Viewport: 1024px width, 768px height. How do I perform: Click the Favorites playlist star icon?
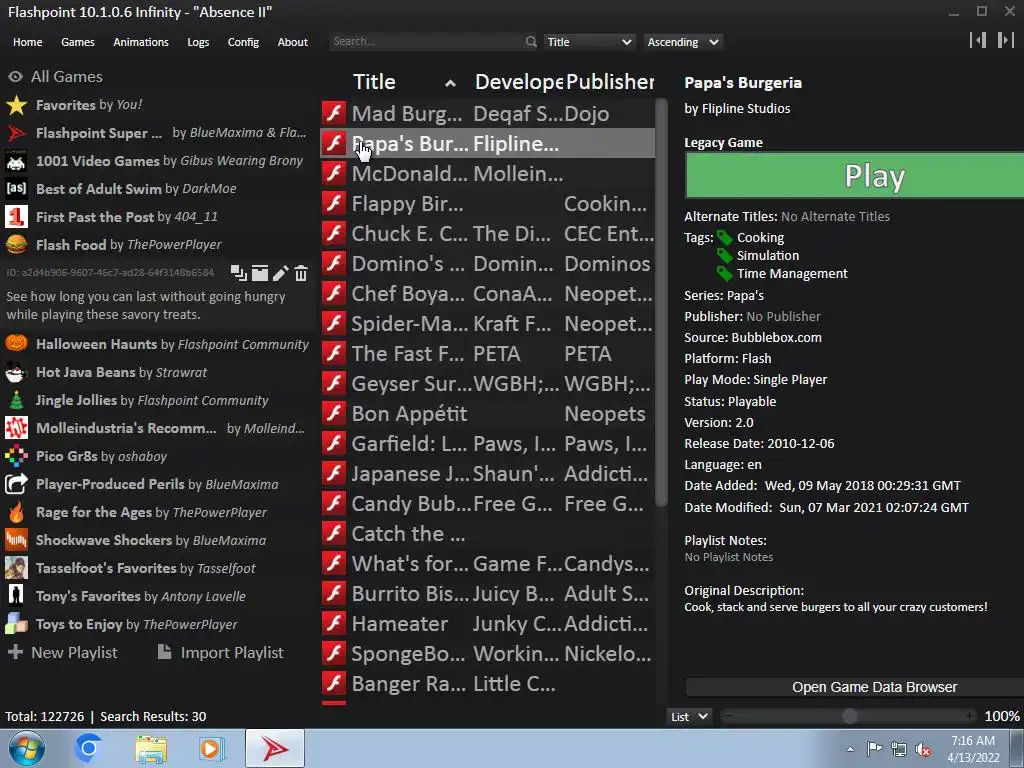coord(16,105)
